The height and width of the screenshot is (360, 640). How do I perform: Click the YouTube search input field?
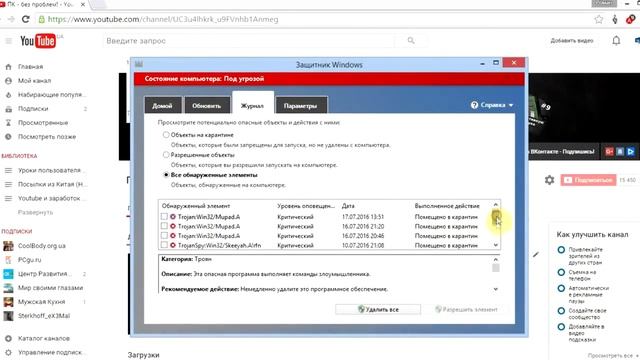coord(249,41)
